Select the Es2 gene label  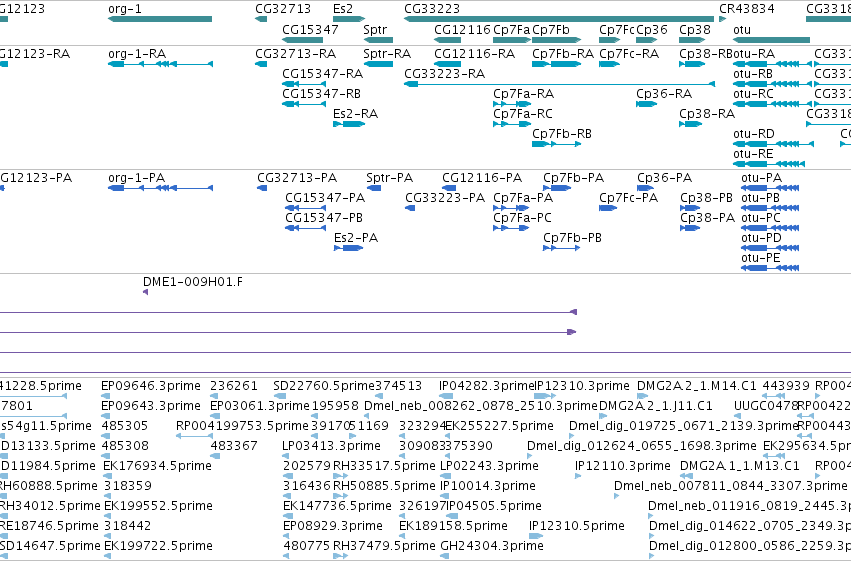(343, 9)
